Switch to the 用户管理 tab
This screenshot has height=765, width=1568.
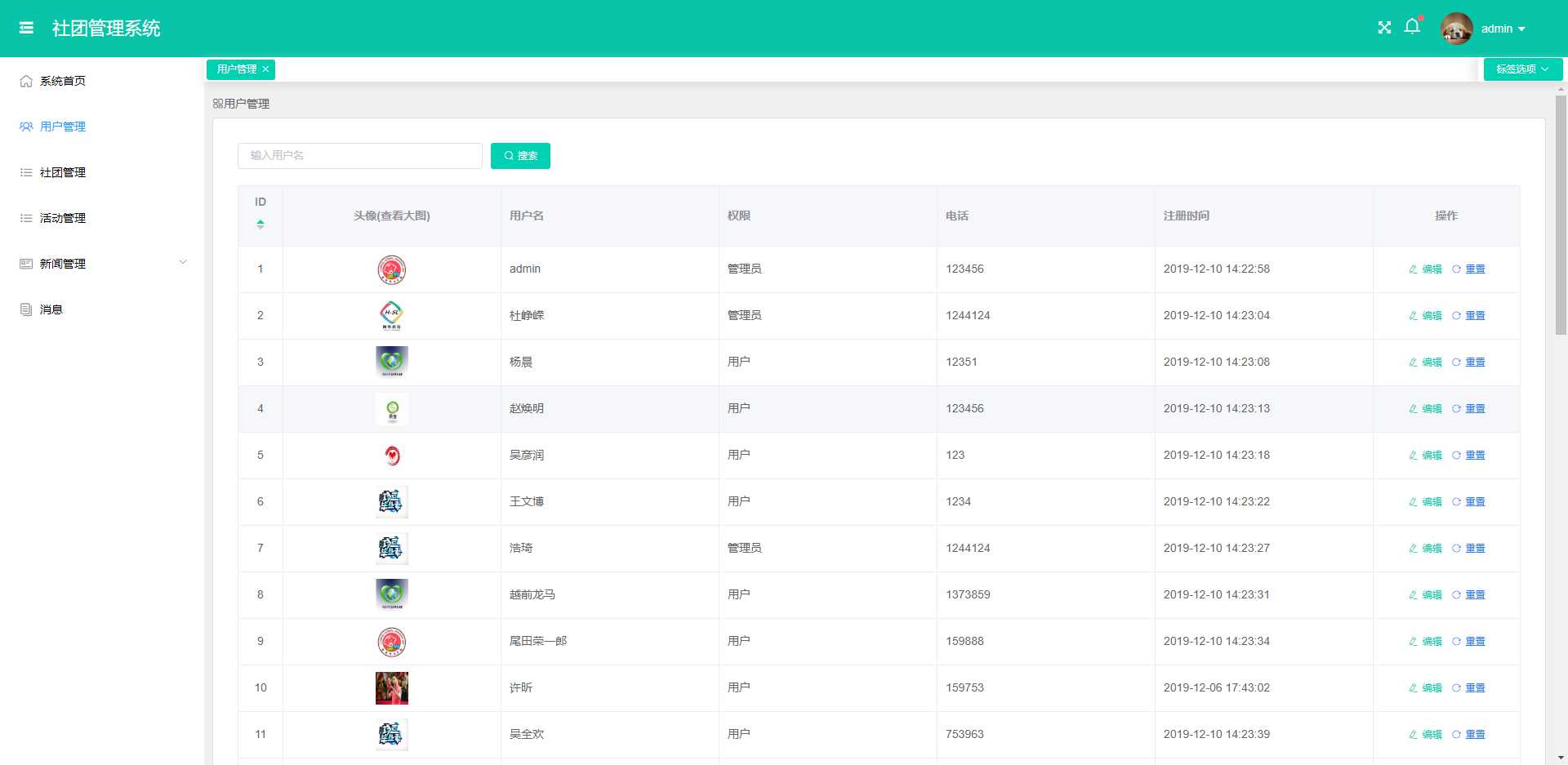pyautogui.click(x=237, y=69)
